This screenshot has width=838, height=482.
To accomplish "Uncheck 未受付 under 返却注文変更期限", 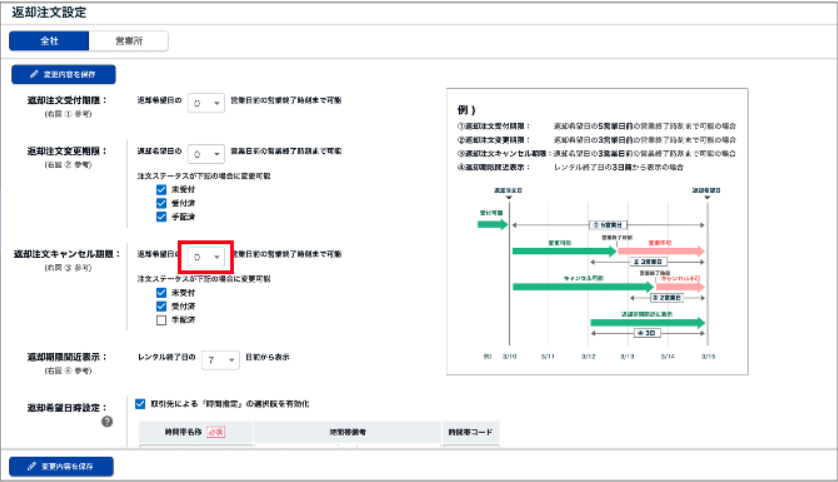I will (x=162, y=189).
